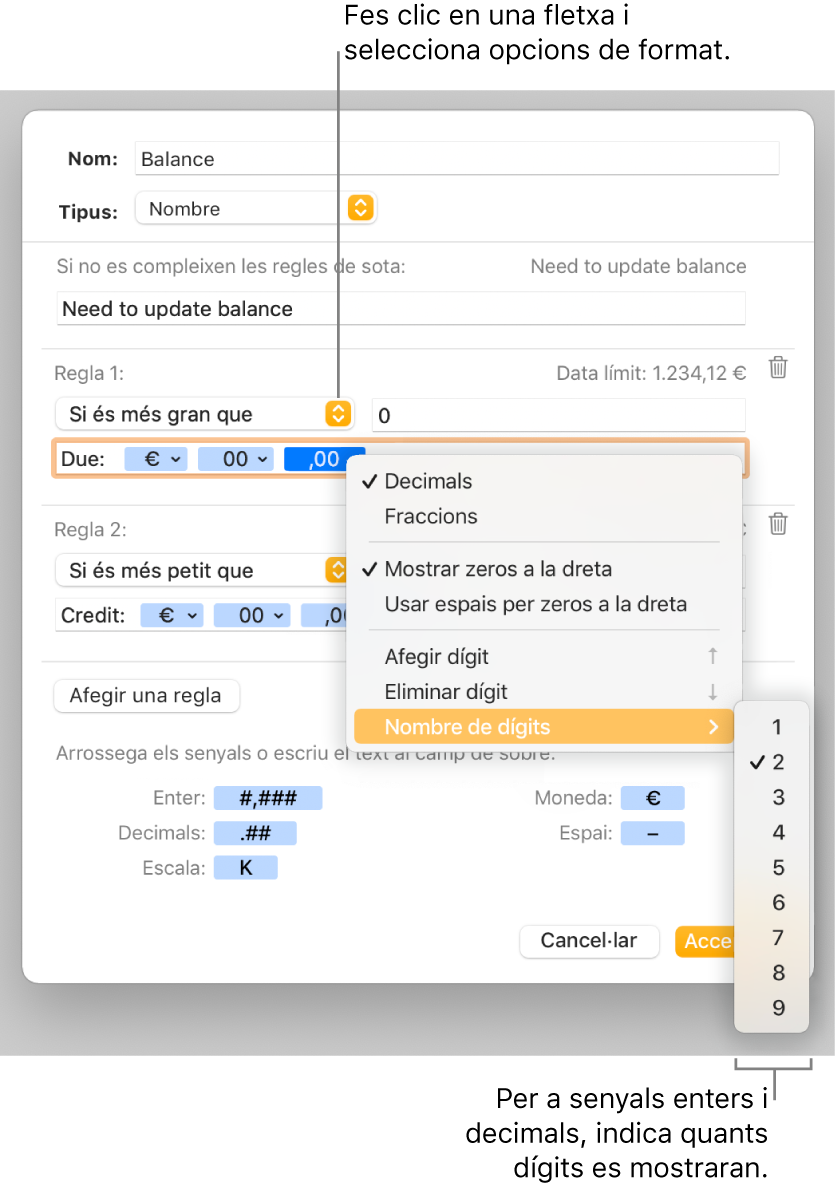Edit the Regla 1 value field showing 0
This screenshot has height=1189, width=835.
click(559, 415)
